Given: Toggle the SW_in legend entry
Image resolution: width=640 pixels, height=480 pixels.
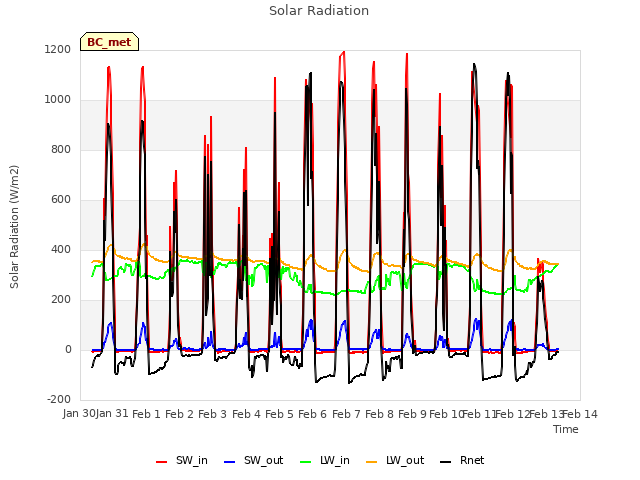Looking at the screenshot, I should [182, 461].
